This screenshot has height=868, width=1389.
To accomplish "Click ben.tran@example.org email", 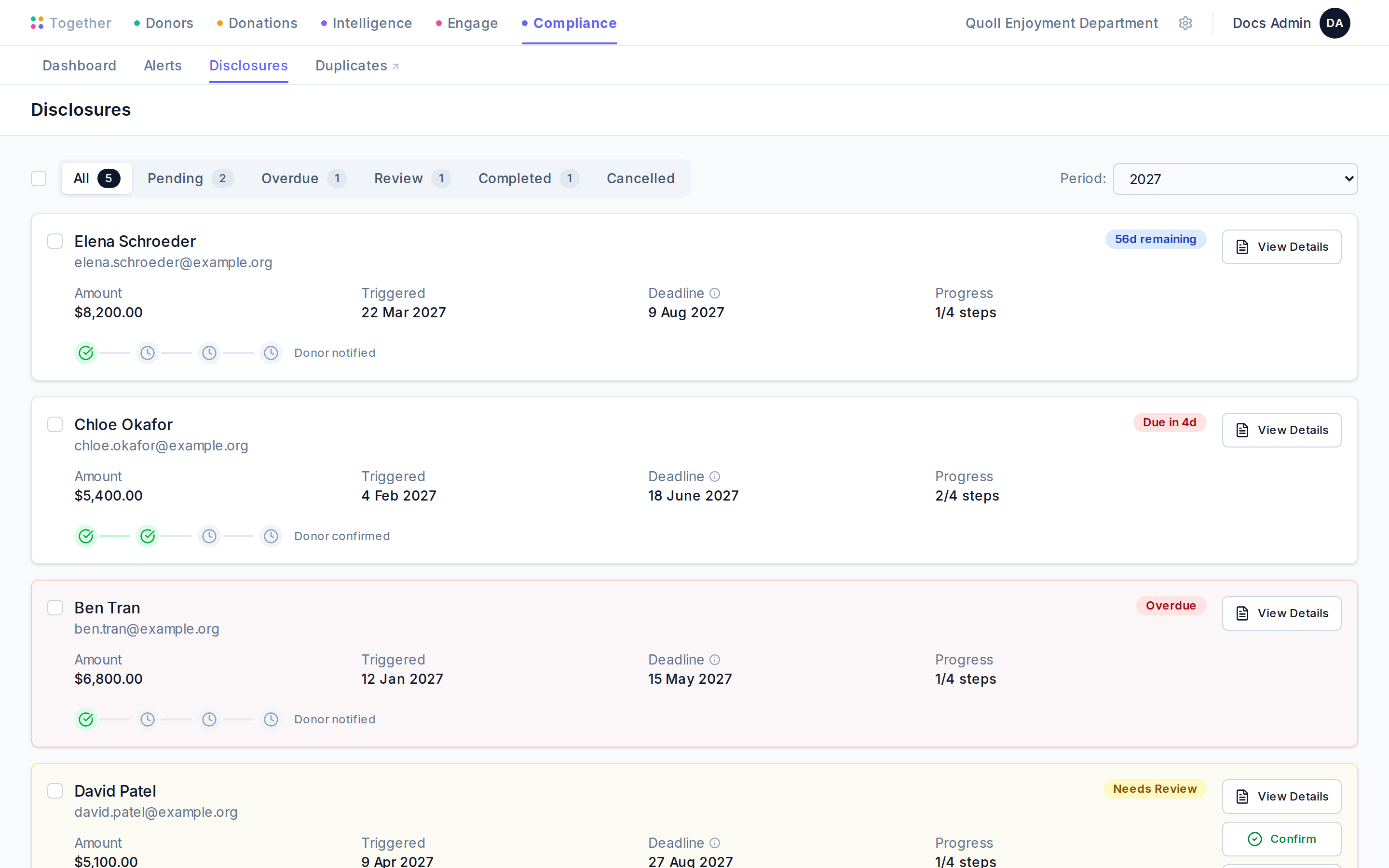I will coord(147,629).
